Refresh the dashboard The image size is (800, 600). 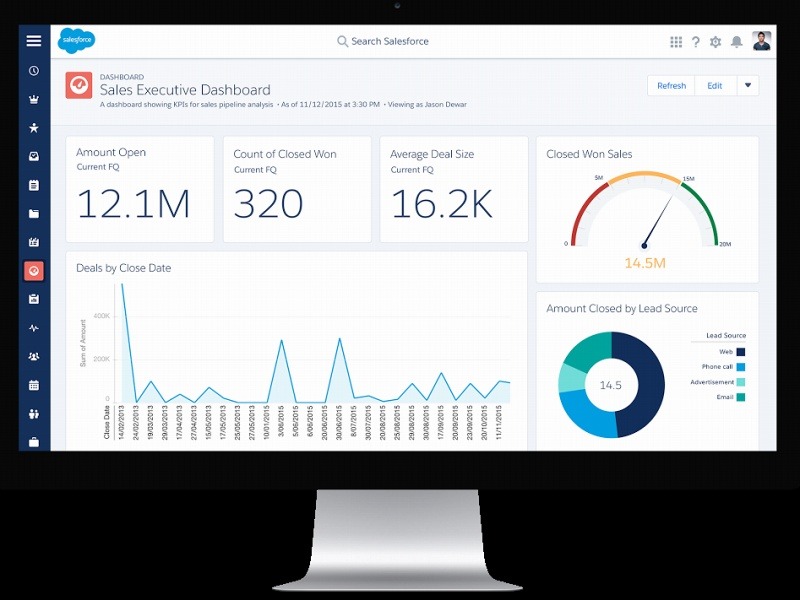click(x=671, y=86)
